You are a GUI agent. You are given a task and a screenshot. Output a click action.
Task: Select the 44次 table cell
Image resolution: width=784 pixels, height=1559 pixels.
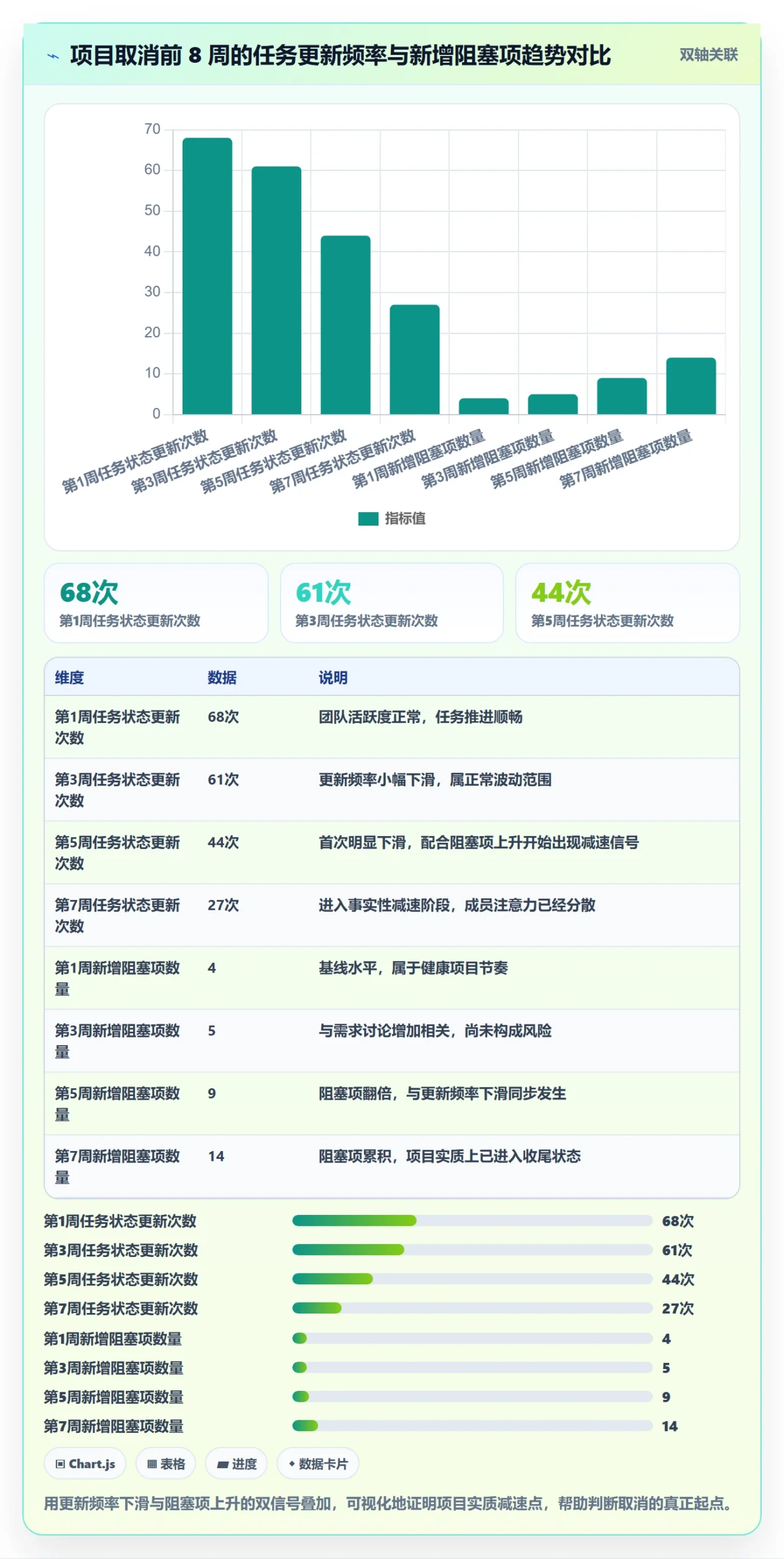point(223,842)
